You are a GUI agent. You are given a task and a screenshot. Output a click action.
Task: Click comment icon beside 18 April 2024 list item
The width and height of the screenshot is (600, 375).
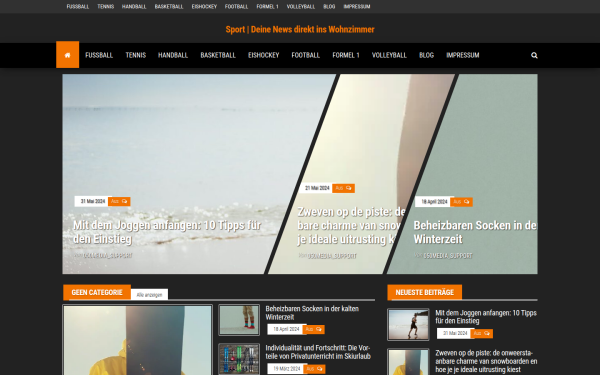(x=319, y=329)
